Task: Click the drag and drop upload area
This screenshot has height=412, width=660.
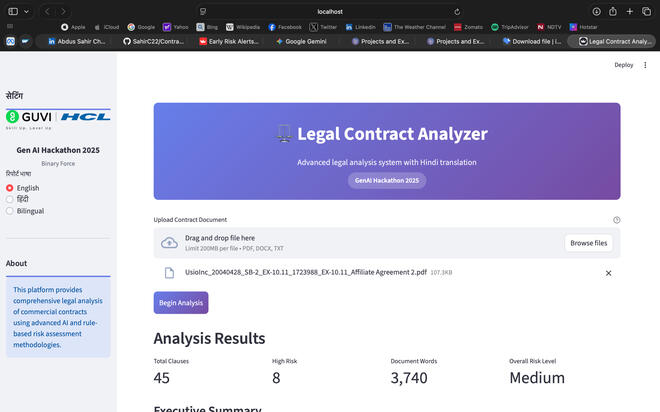Action: (350, 243)
